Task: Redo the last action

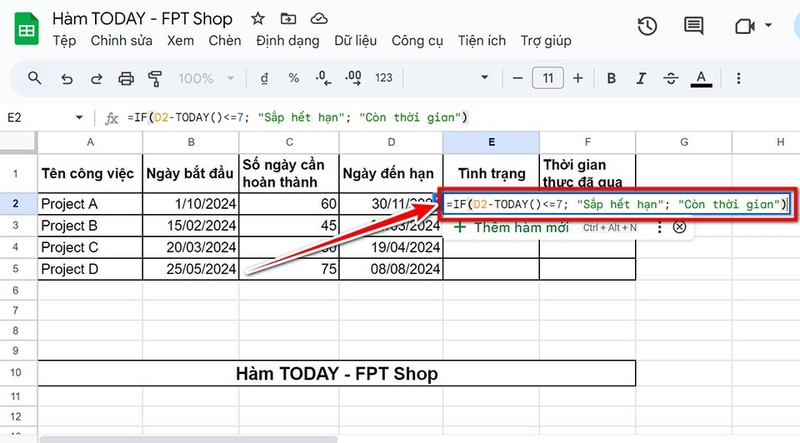Action: (96, 79)
